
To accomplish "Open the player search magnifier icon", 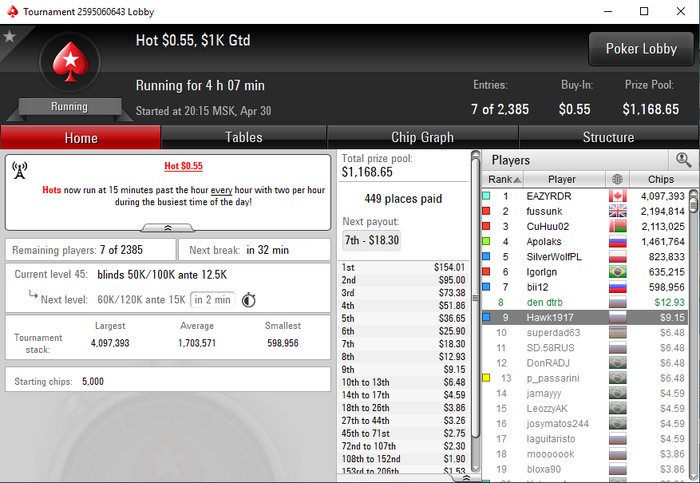I will click(683, 160).
